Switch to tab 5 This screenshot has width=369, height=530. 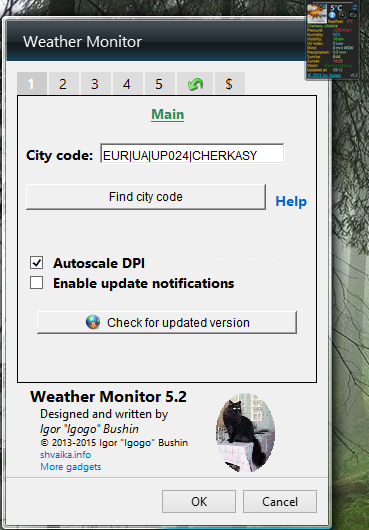point(159,83)
